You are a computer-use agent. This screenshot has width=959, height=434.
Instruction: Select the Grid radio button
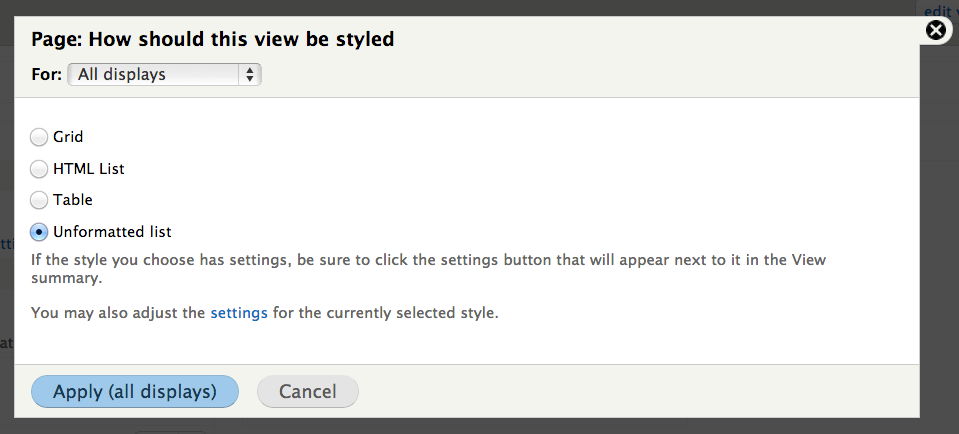(x=39, y=137)
